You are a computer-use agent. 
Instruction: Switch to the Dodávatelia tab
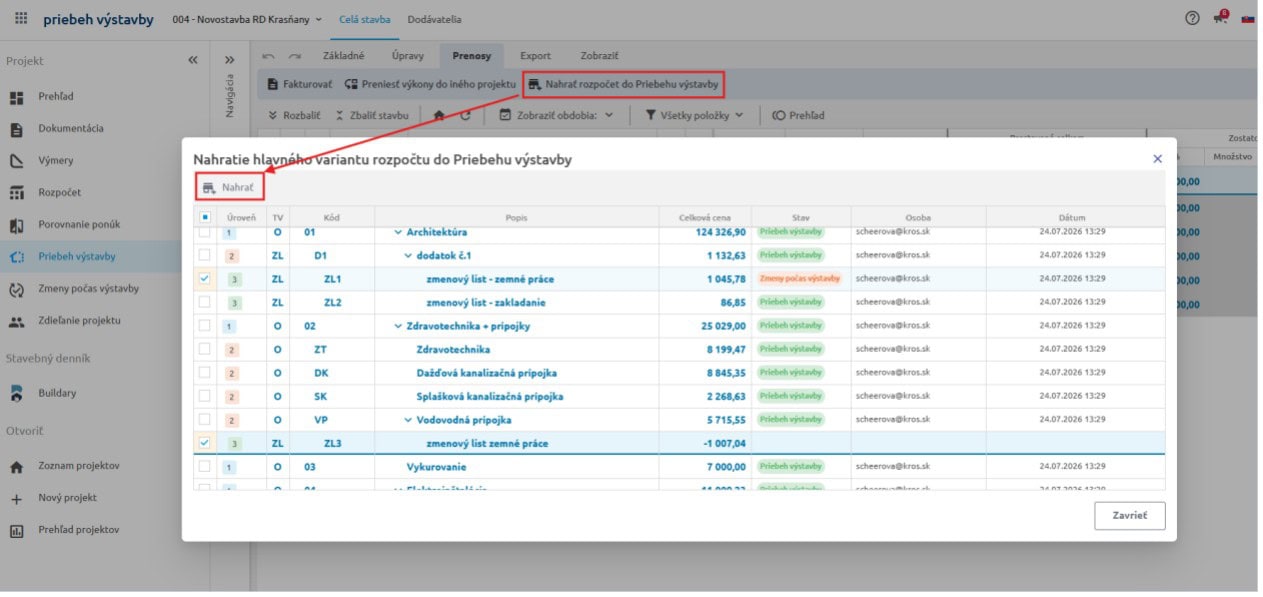pos(435,19)
